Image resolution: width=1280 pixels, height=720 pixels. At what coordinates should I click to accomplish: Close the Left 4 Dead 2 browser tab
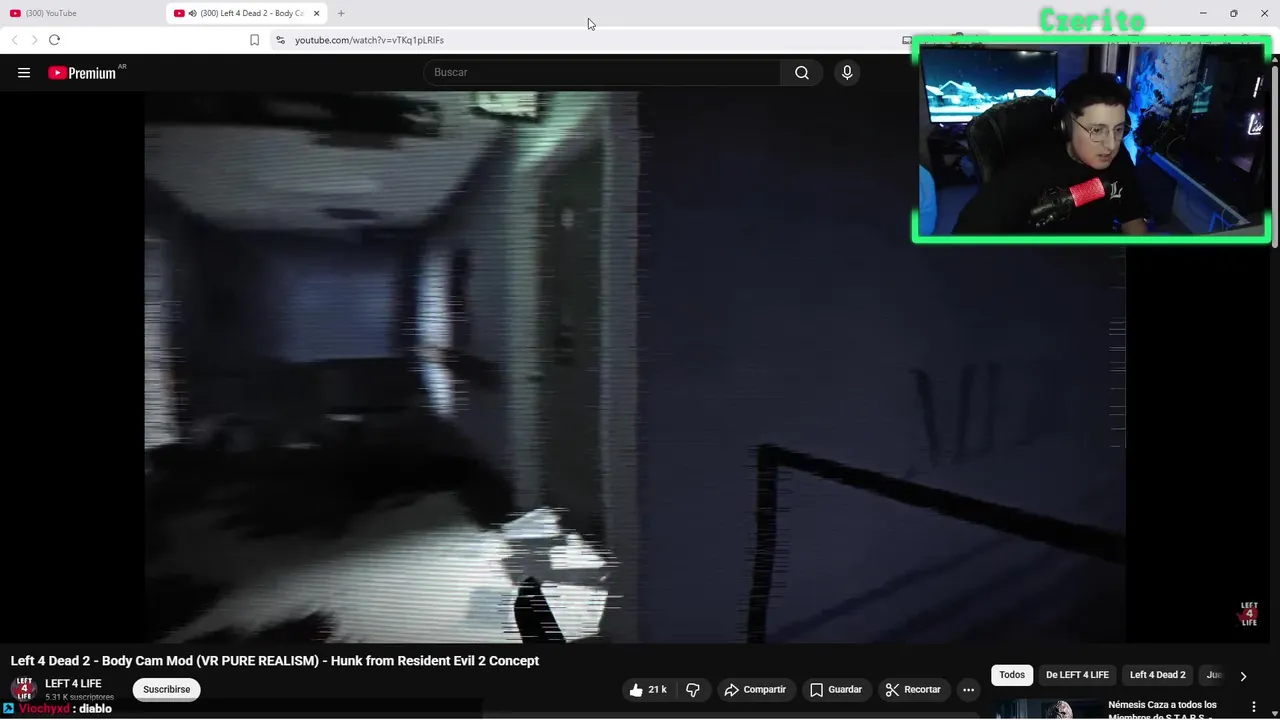(317, 13)
